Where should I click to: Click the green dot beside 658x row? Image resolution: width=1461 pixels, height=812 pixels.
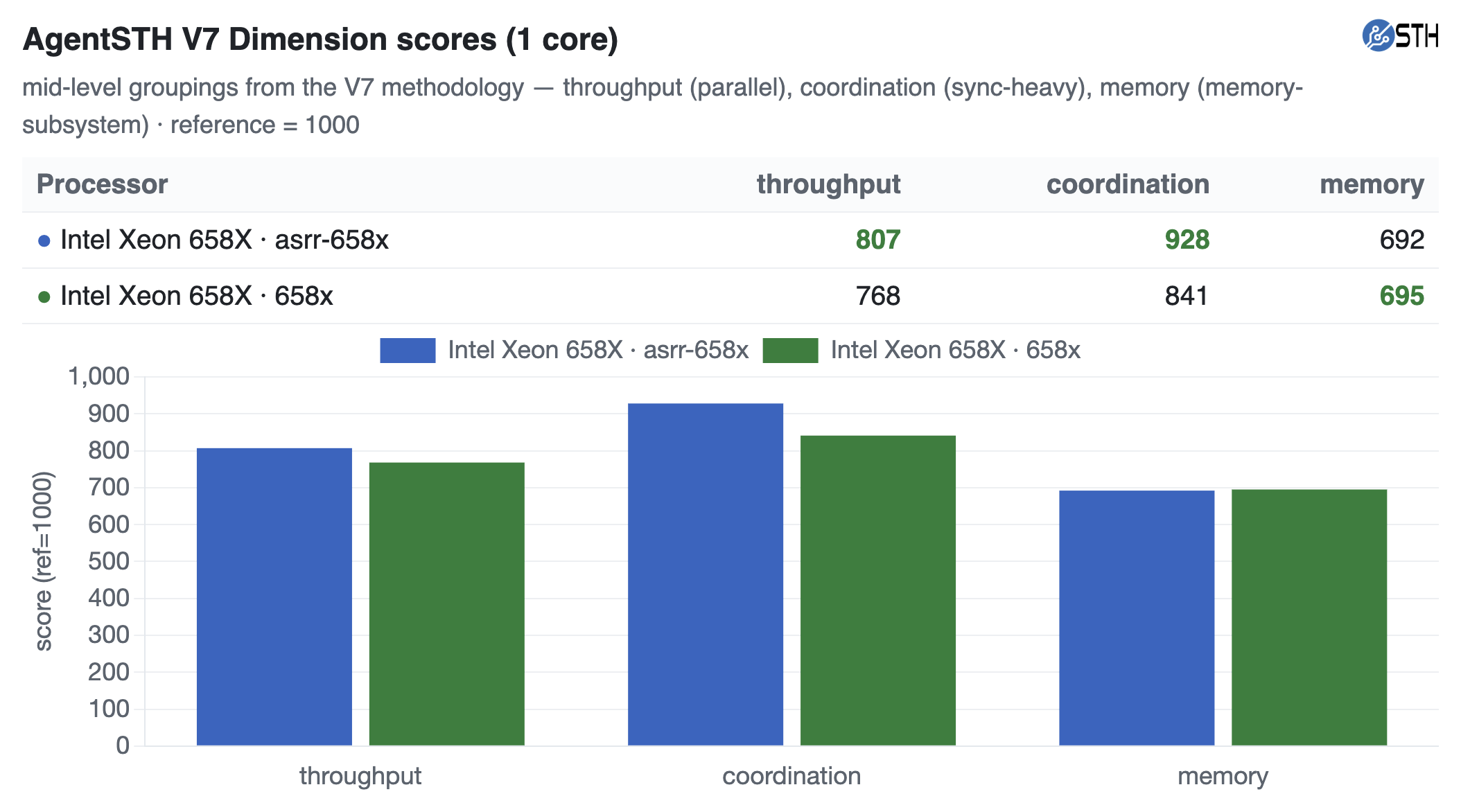coord(44,297)
